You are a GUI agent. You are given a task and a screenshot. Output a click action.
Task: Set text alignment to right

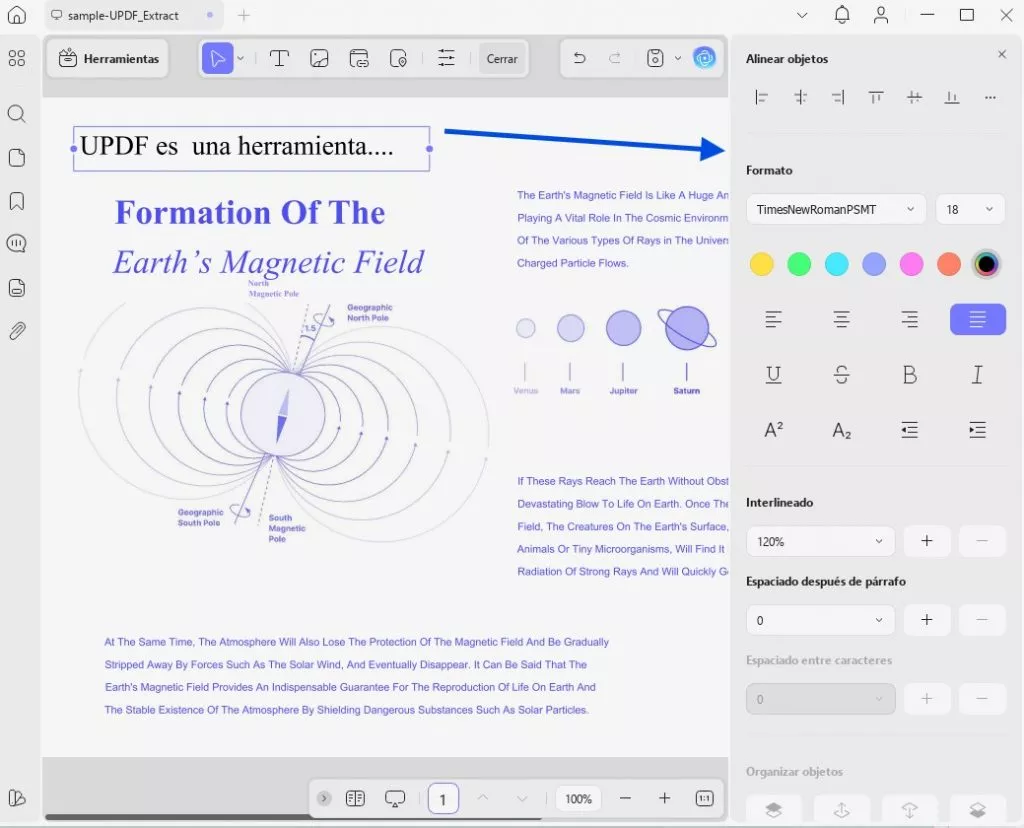tap(910, 319)
